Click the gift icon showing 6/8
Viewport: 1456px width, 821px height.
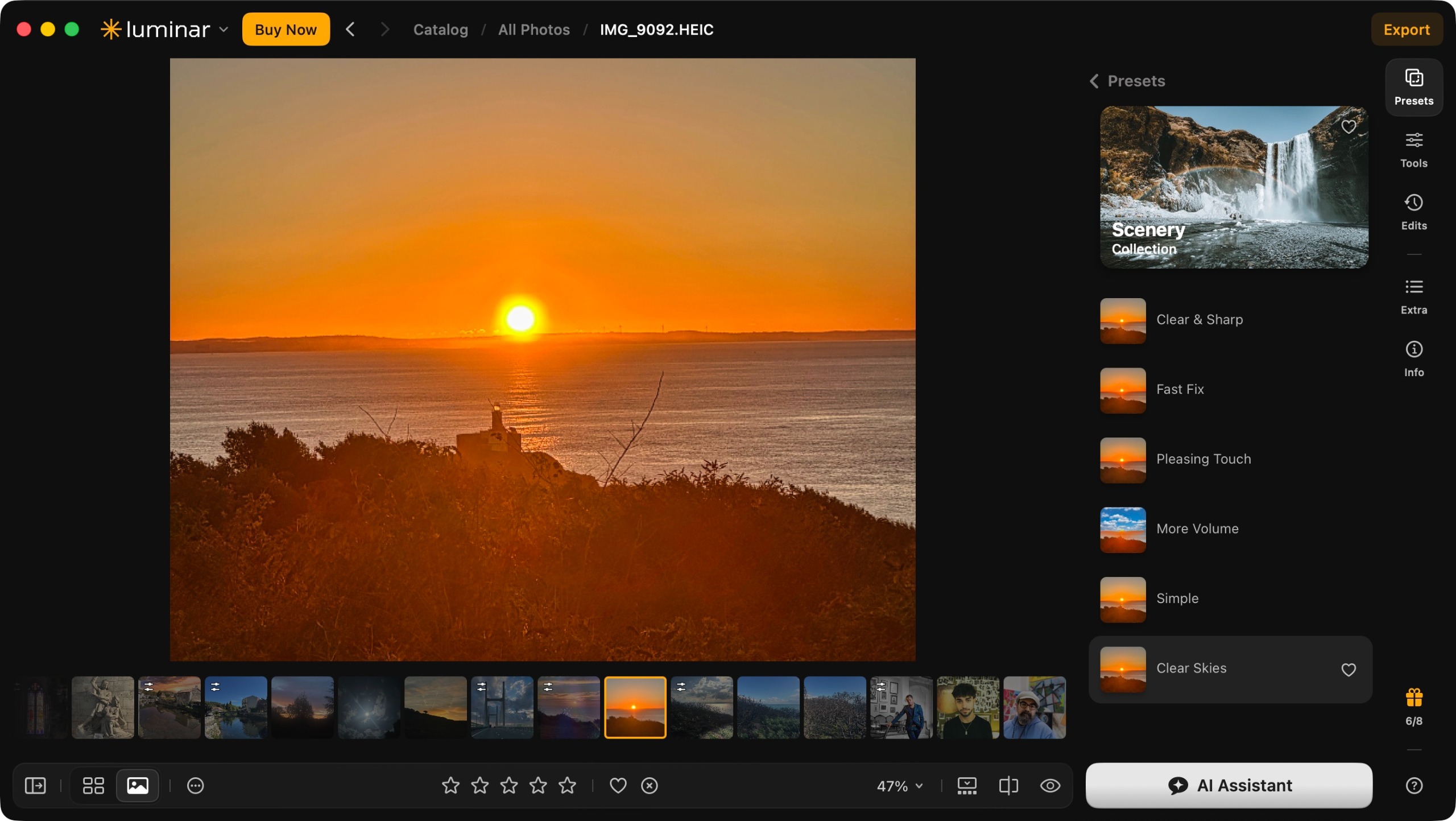(x=1413, y=706)
